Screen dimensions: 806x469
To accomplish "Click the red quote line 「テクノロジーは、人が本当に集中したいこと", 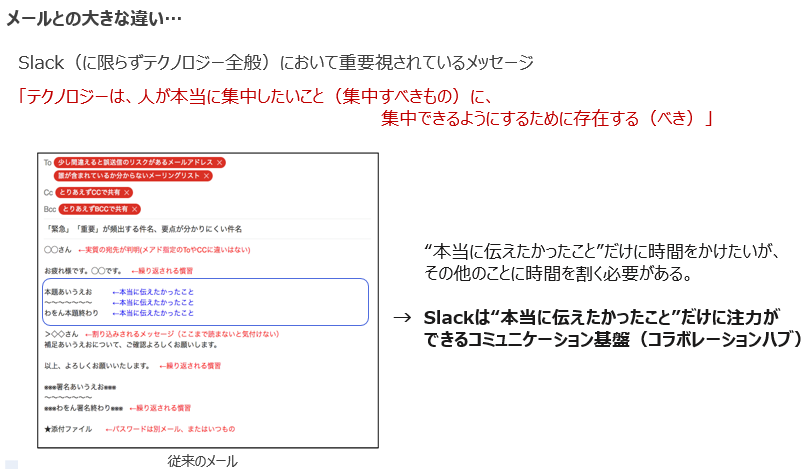I will click(x=254, y=96).
